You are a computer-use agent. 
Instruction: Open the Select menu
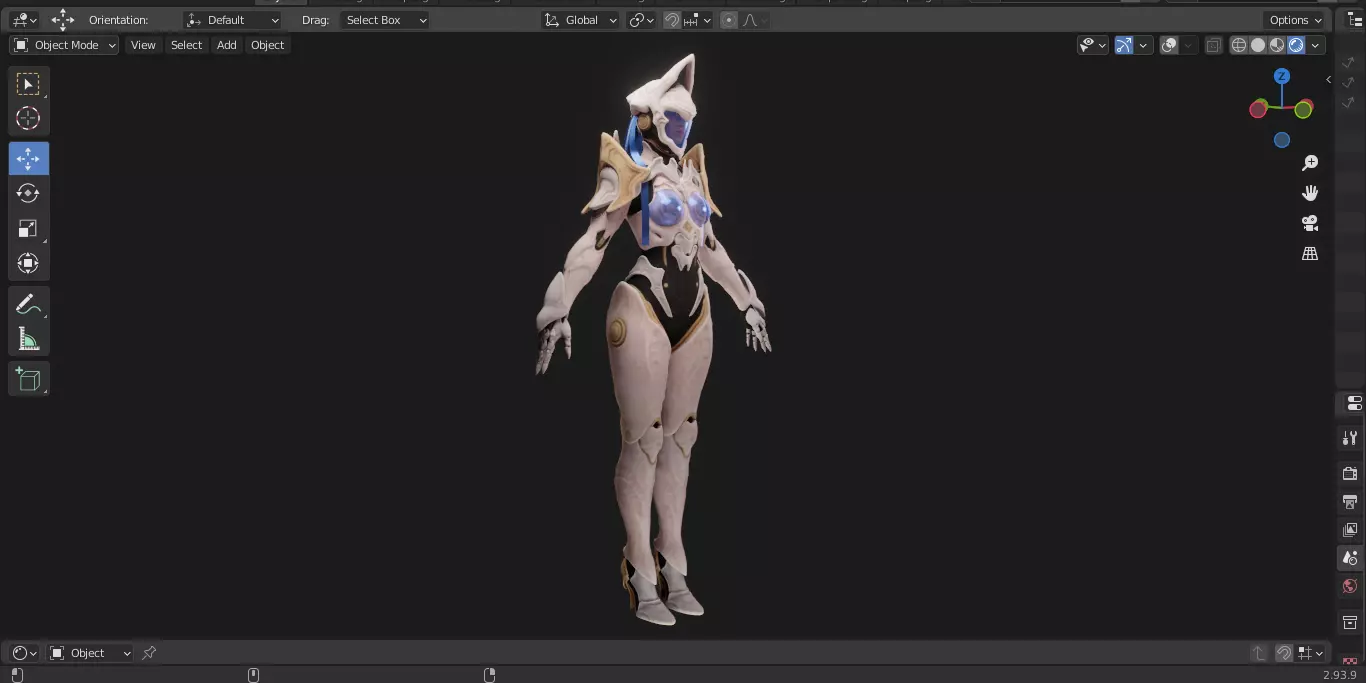pos(186,45)
